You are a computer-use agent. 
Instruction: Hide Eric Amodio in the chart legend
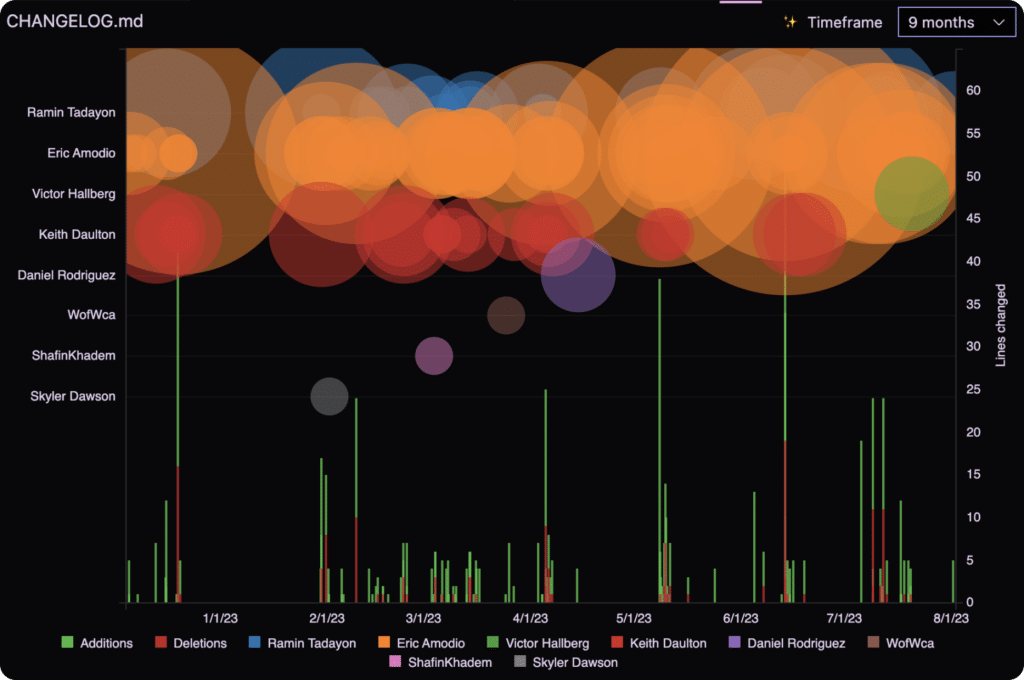(x=423, y=643)
